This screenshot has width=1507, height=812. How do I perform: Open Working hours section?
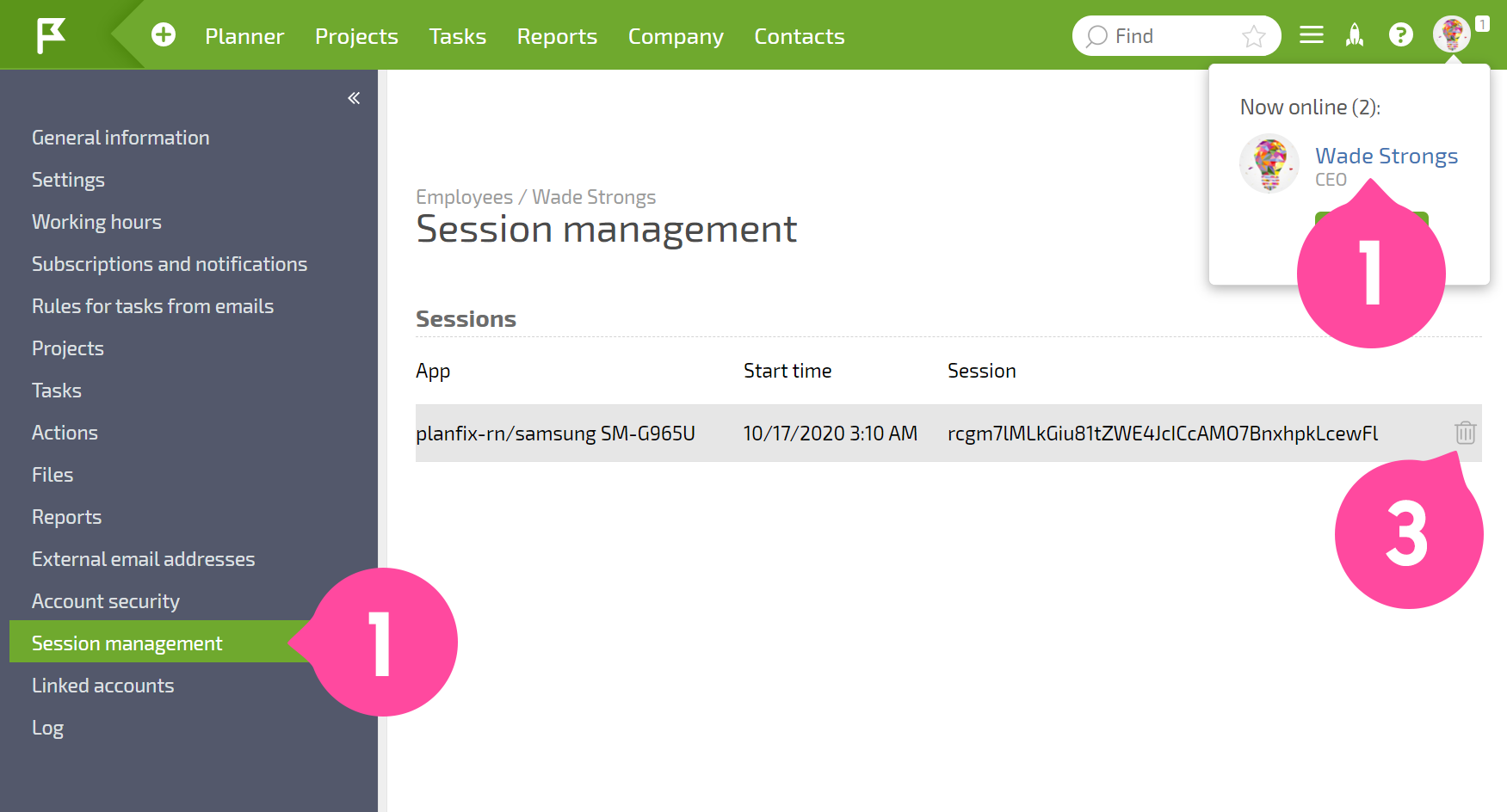point(96,222)
